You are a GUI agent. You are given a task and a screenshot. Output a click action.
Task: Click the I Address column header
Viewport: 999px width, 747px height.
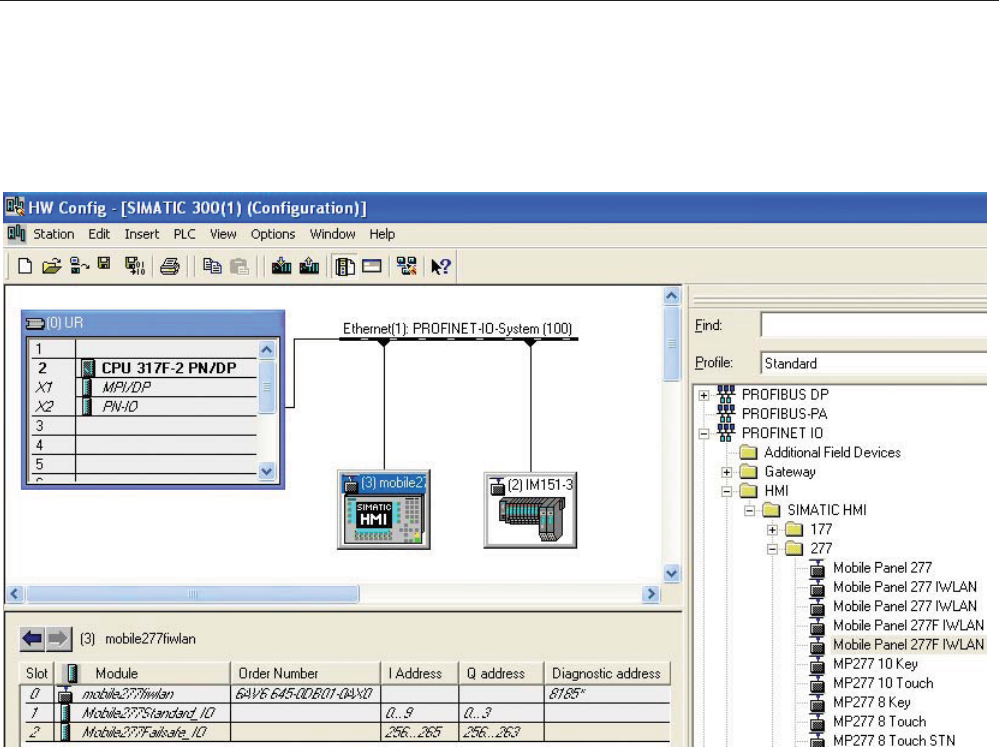[419, 673]
